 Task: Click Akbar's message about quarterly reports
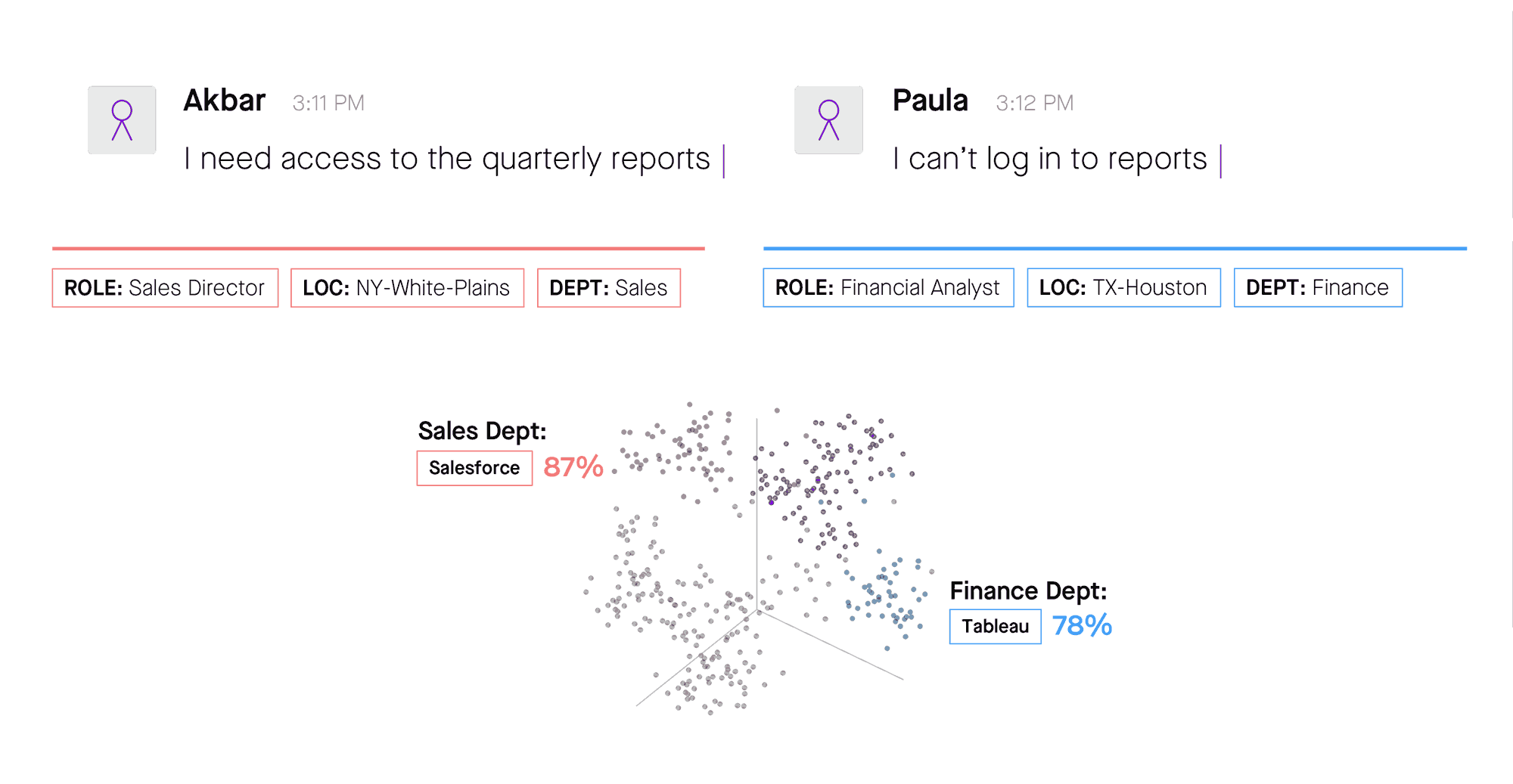click(x=447, y=160)
